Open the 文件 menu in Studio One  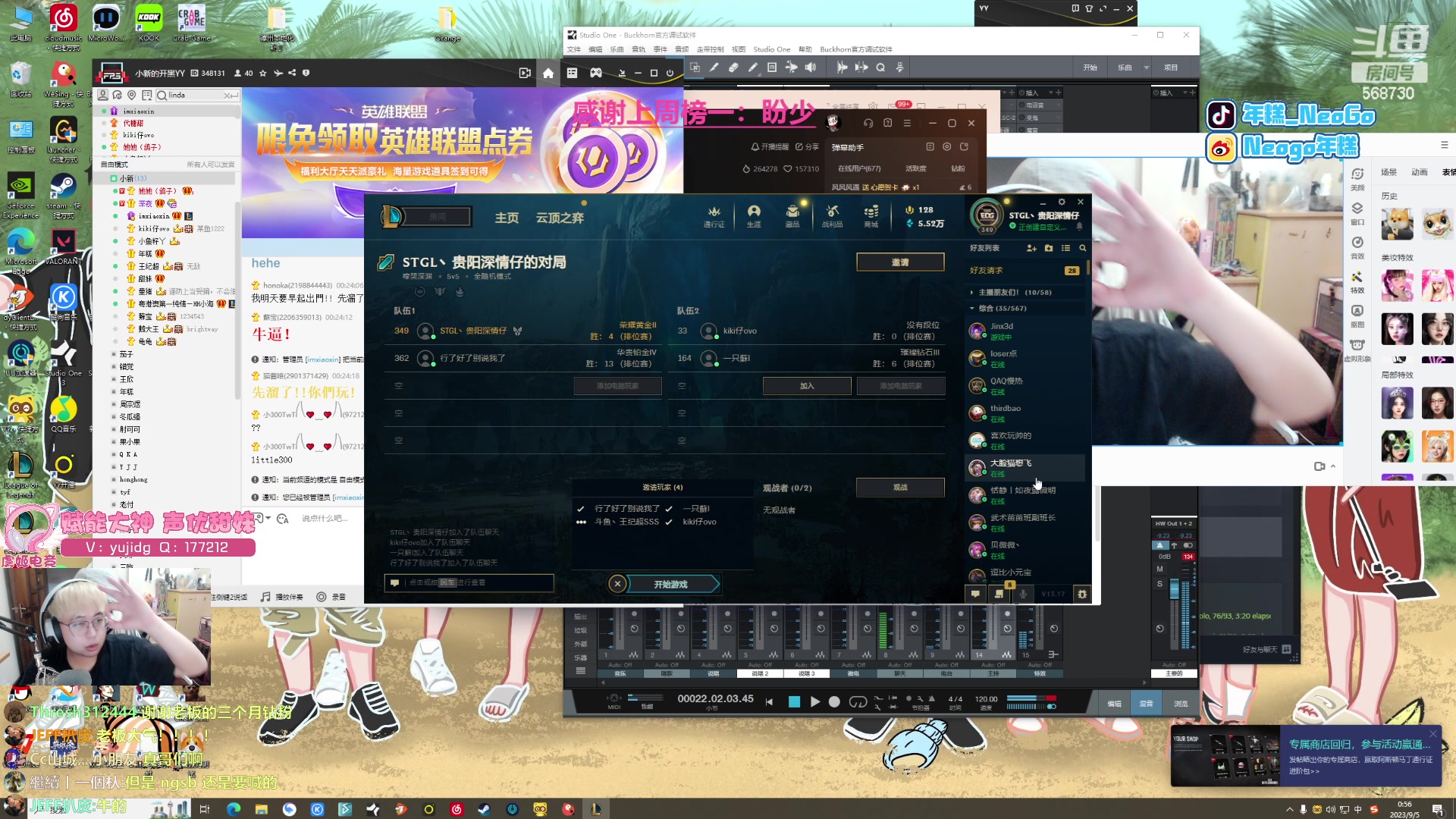click(x=574, y=49)
